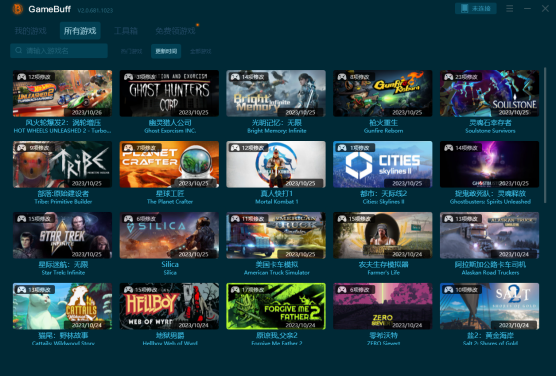Open the 免费领游戏 tab

[x=176, y=31]
